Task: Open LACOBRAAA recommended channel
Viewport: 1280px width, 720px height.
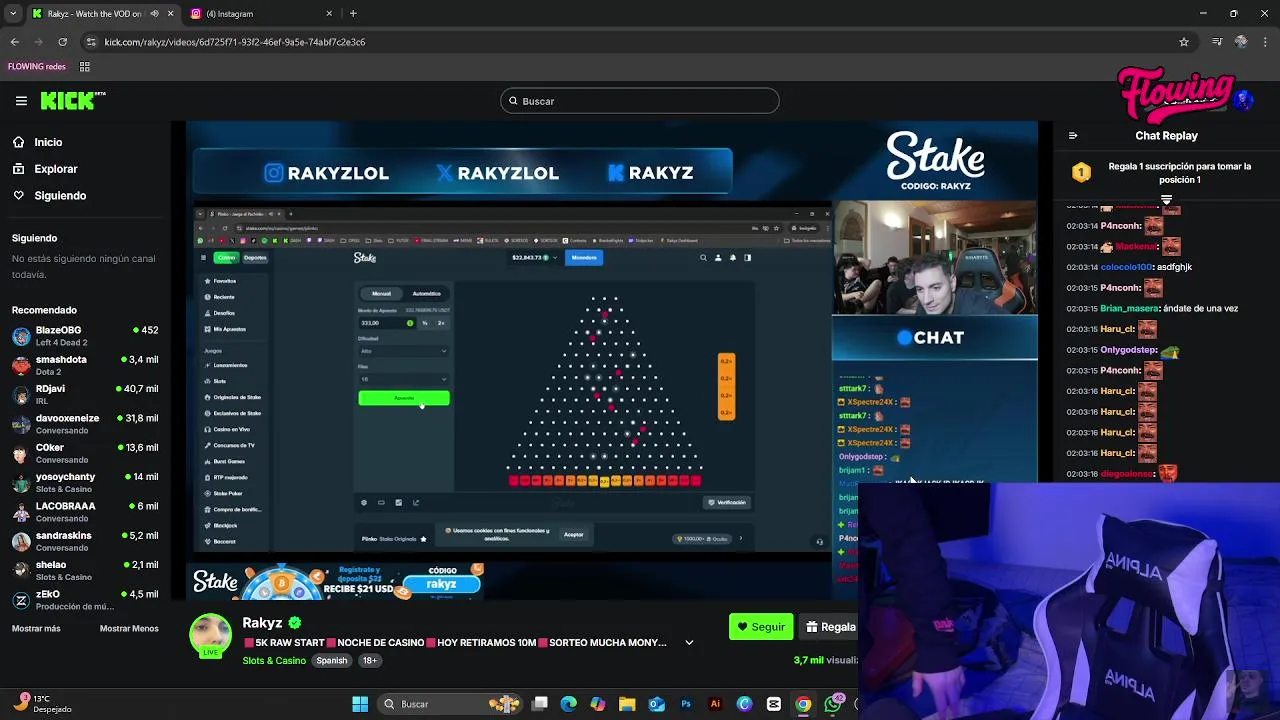Action: [85, 511]
